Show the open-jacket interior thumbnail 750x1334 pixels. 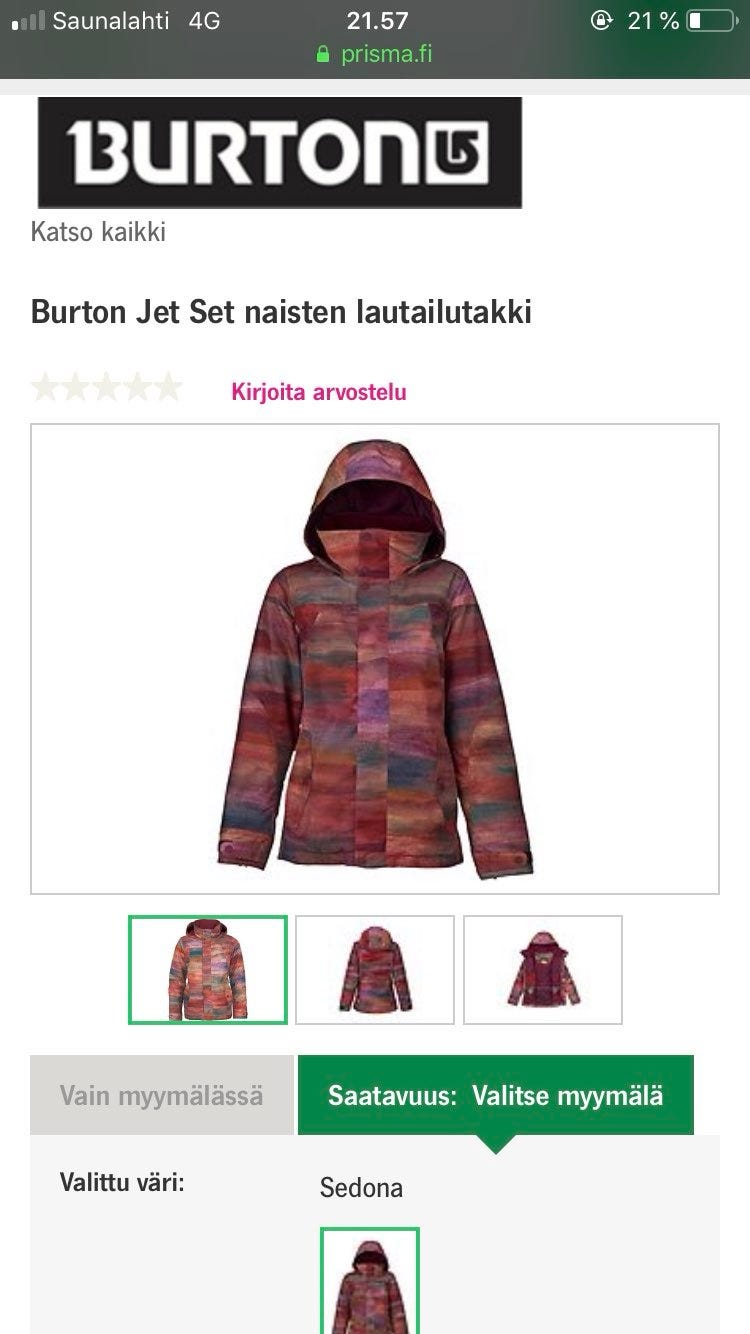coord(543,970)
